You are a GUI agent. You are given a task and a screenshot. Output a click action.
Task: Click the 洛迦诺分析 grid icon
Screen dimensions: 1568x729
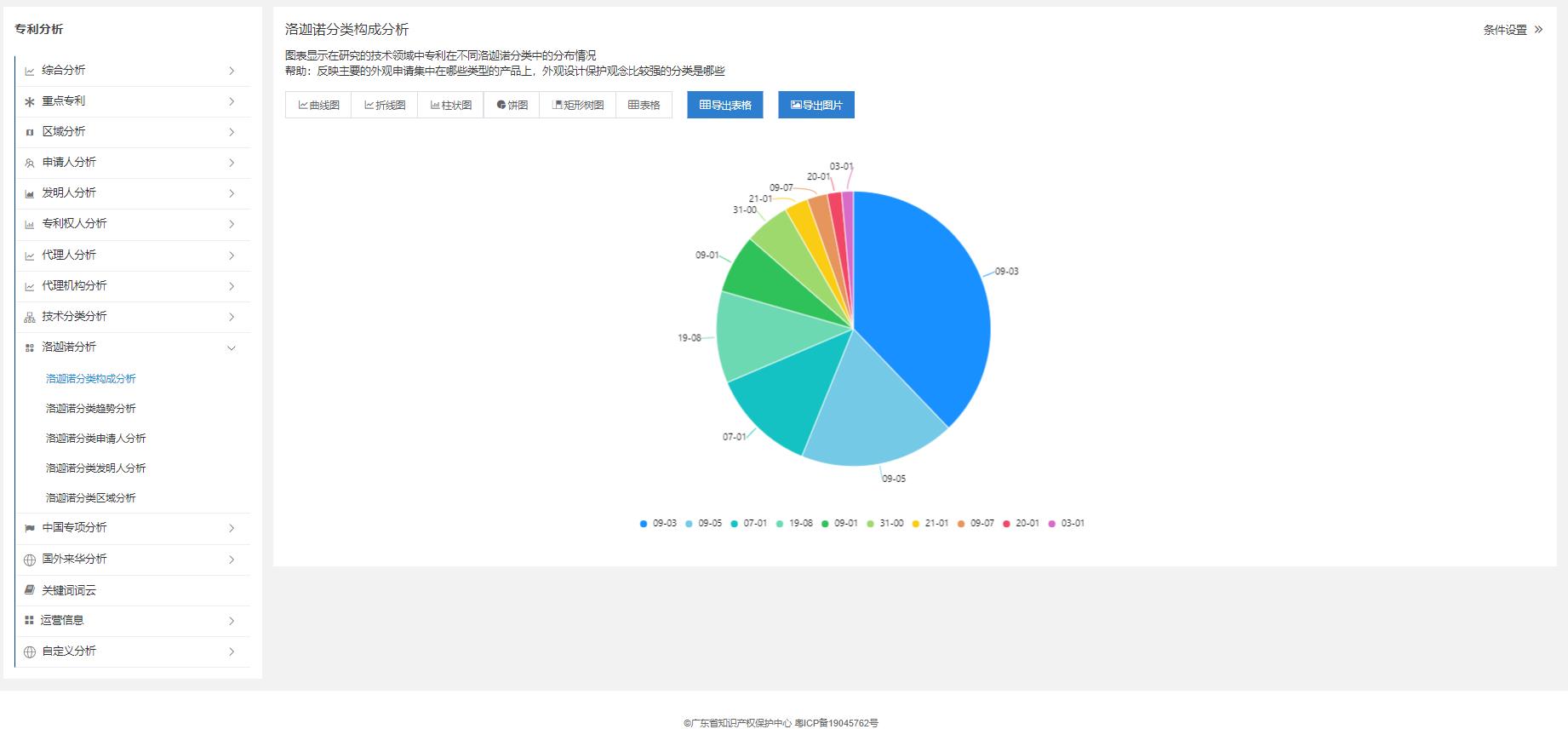[x=30, y=348]
